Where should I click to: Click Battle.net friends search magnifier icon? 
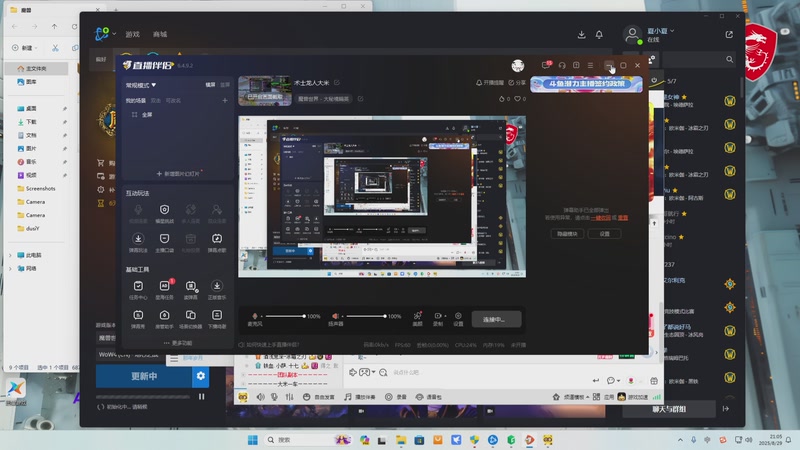point(730,60)
